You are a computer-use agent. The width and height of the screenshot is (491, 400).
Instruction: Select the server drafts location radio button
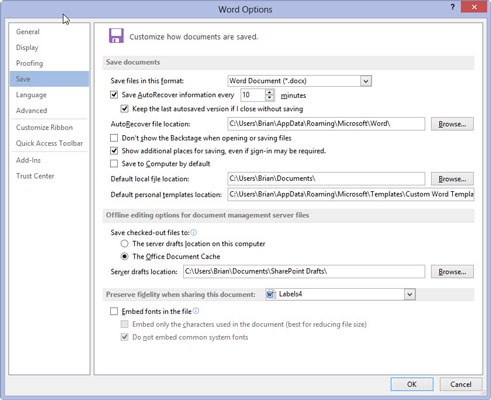tap(124, 244)
